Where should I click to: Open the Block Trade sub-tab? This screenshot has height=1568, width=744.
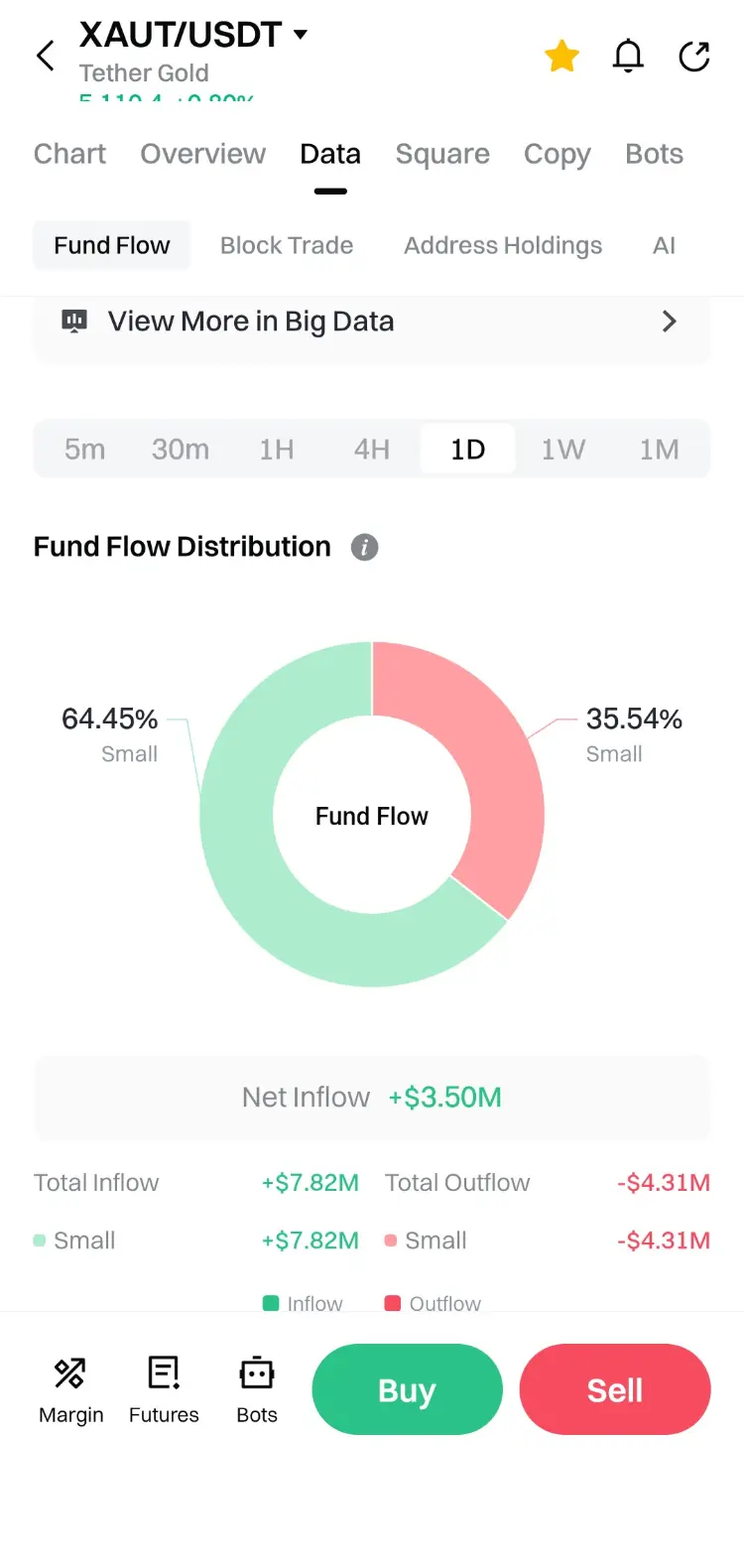287,245
